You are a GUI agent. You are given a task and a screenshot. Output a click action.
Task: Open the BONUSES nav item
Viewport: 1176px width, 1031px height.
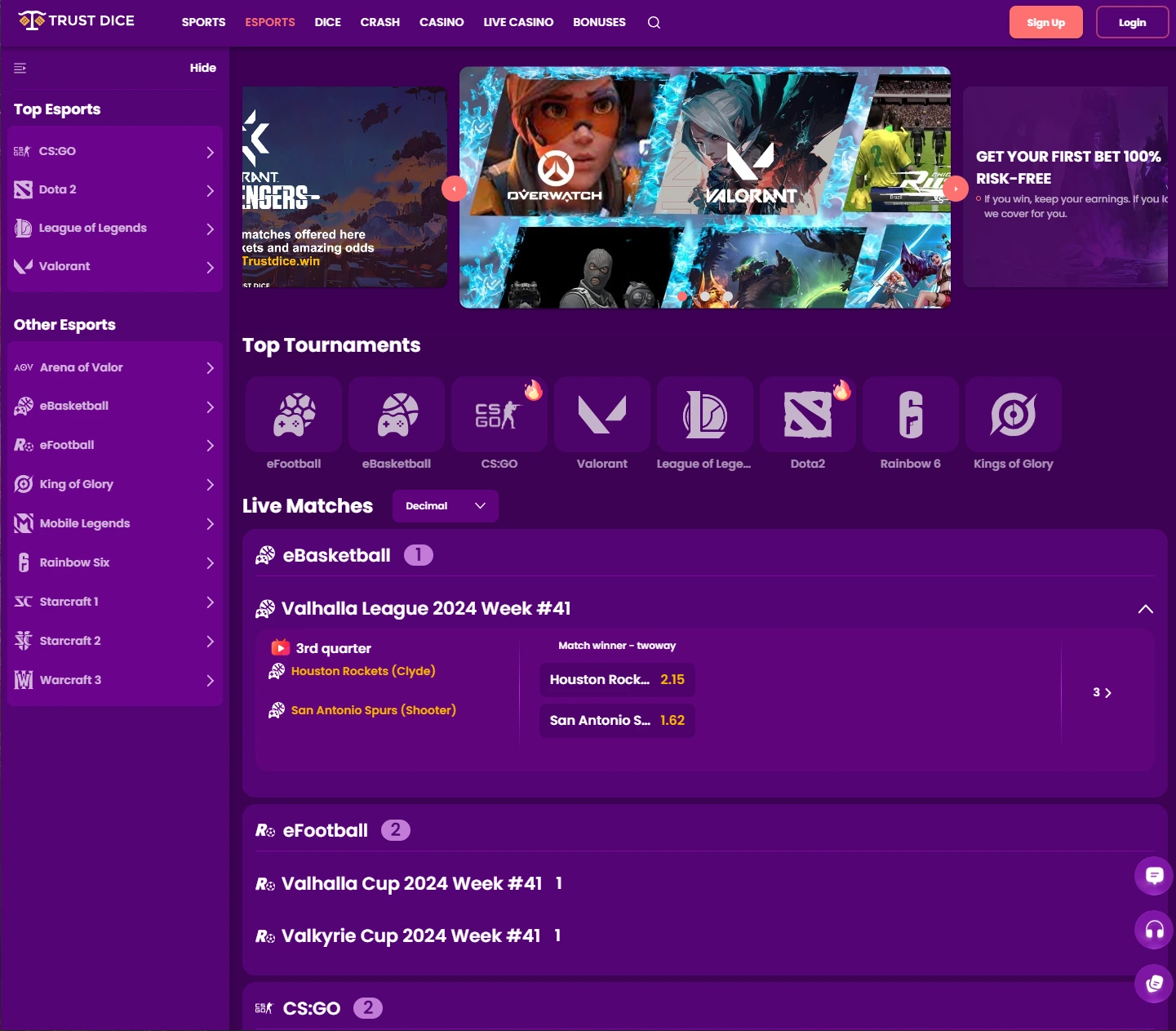tap(599, 22)
